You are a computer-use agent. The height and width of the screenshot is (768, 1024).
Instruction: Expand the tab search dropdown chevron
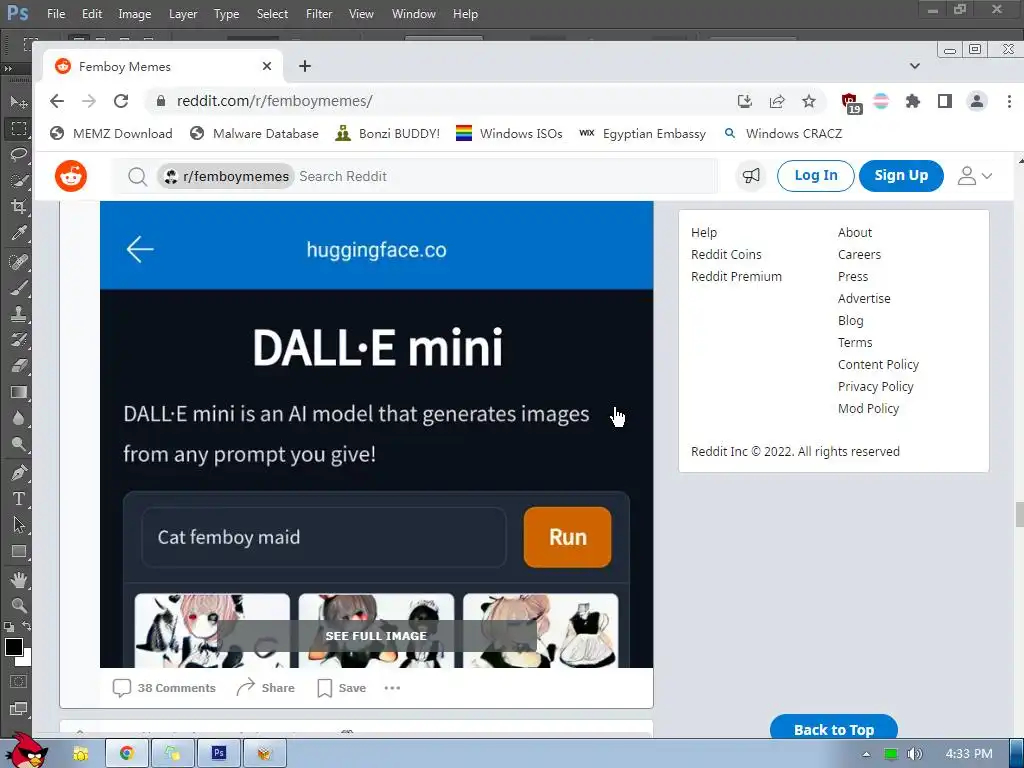tap(915, 66)
